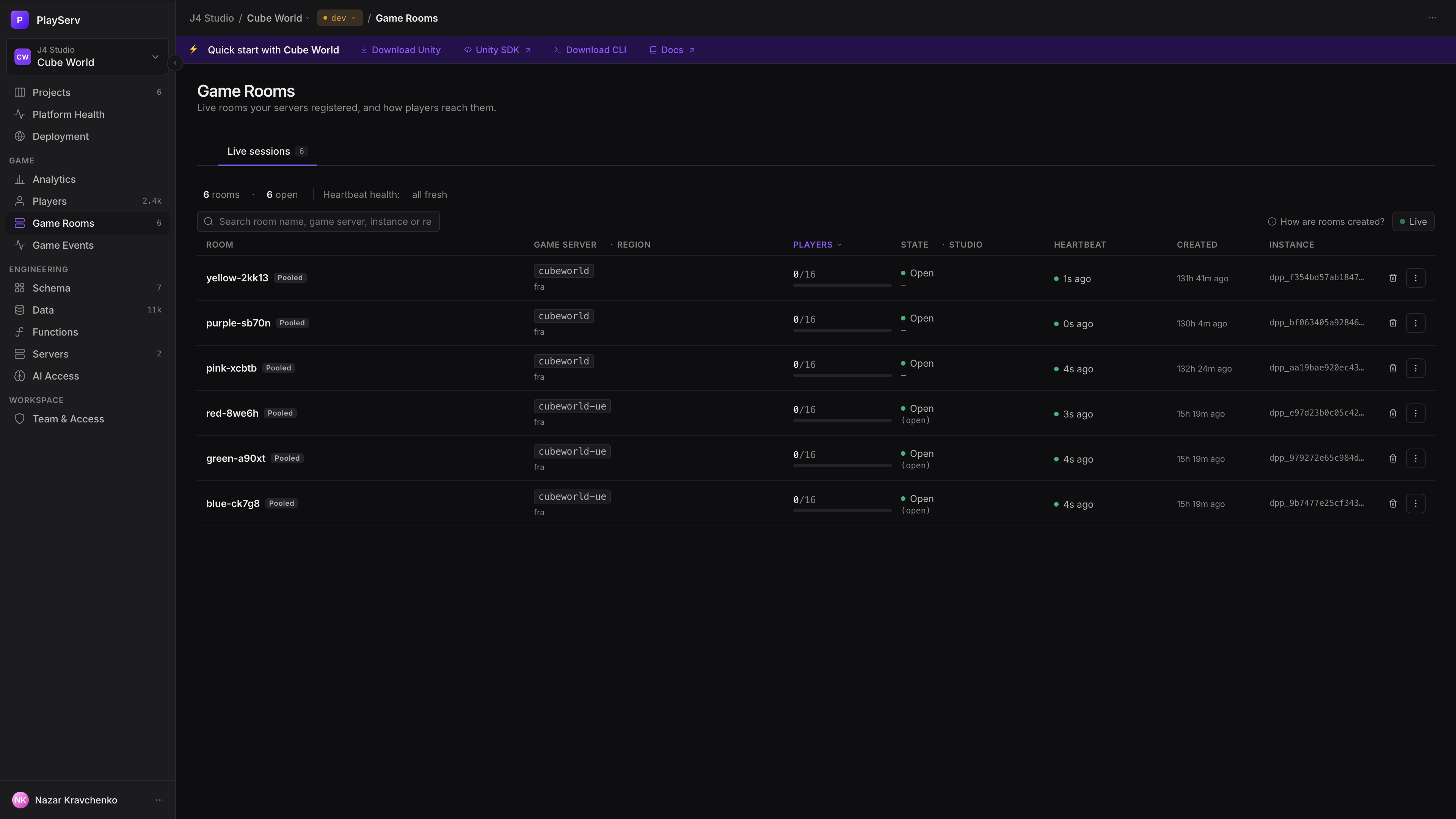This screenshot has width=1456, height=819.
Task: Delete the red-8we6h room with the trash icon
Action: point(1393,413)
